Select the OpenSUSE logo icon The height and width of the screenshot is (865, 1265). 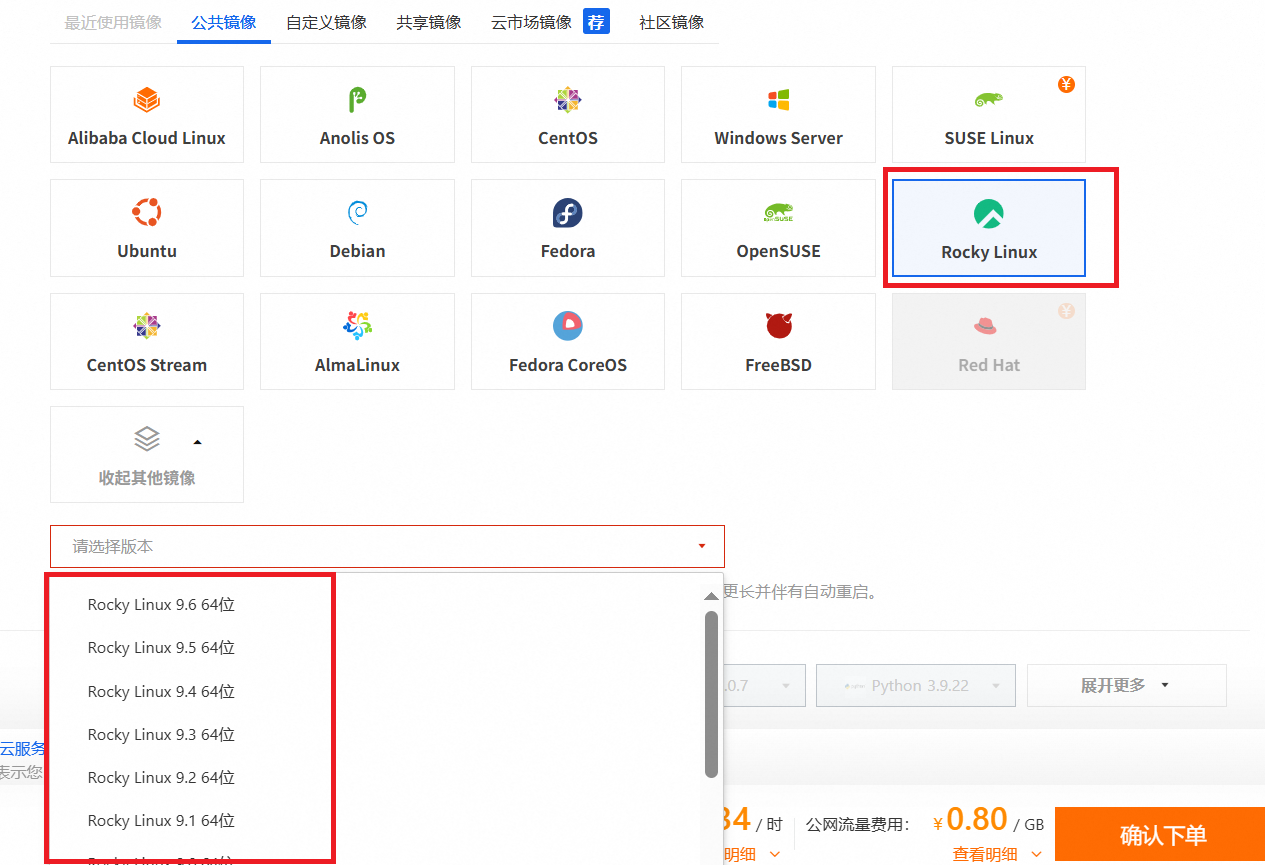(778, 212)
